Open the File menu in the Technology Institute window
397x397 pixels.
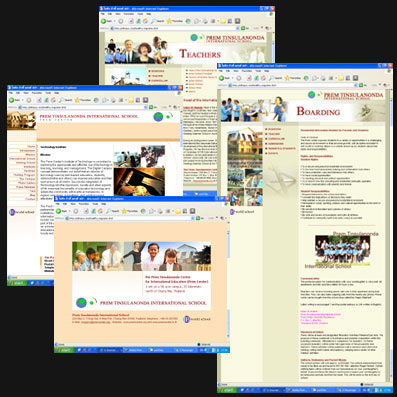[11, 93]
